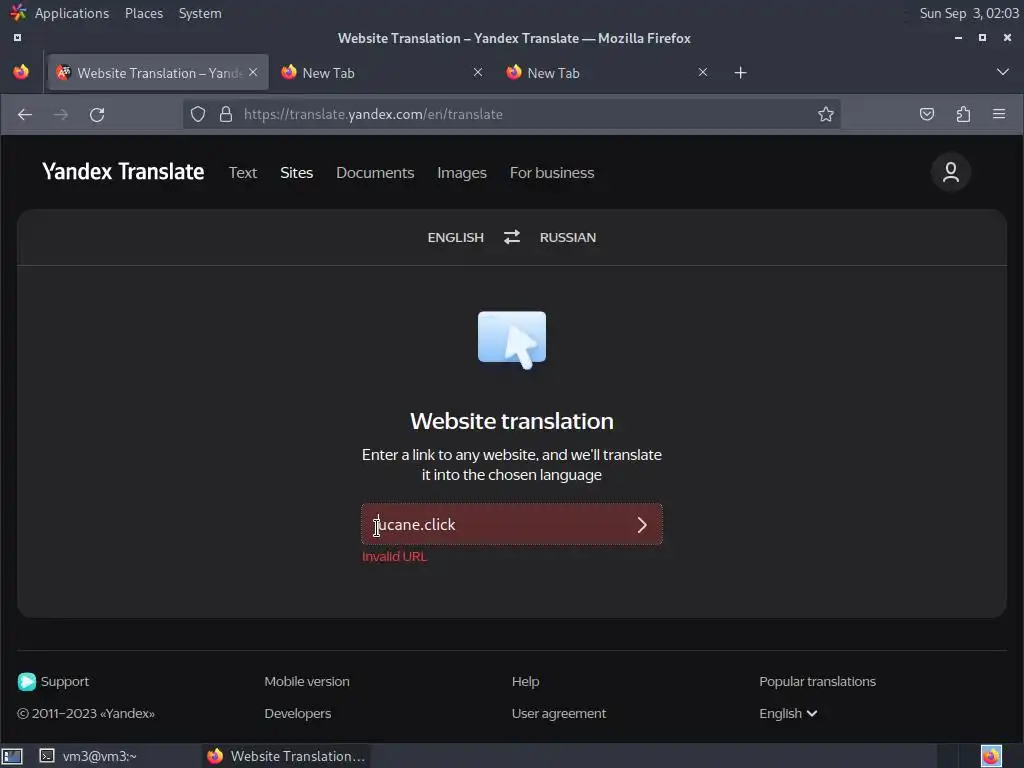Image resolution: width=1024 pixels, height=768 pixels.
Task: Click the Support chat icon in footer
Action: 27,681
